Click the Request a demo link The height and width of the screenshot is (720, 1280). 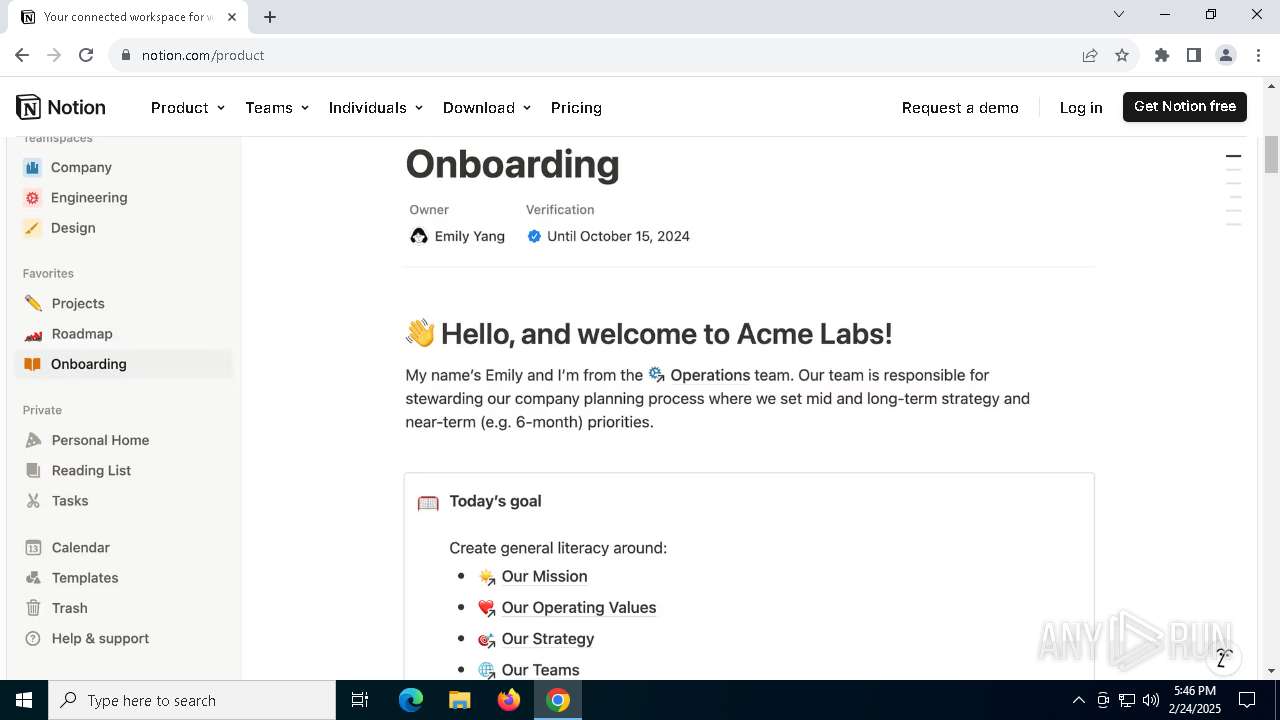pyautogui.click(x=960, y=108)
